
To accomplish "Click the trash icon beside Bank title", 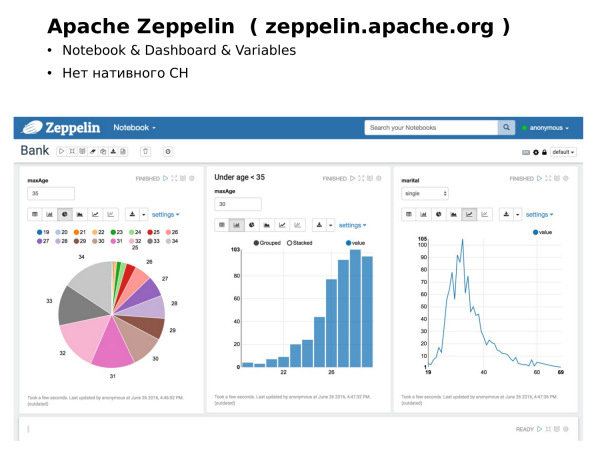I will (x=145, y=151).
